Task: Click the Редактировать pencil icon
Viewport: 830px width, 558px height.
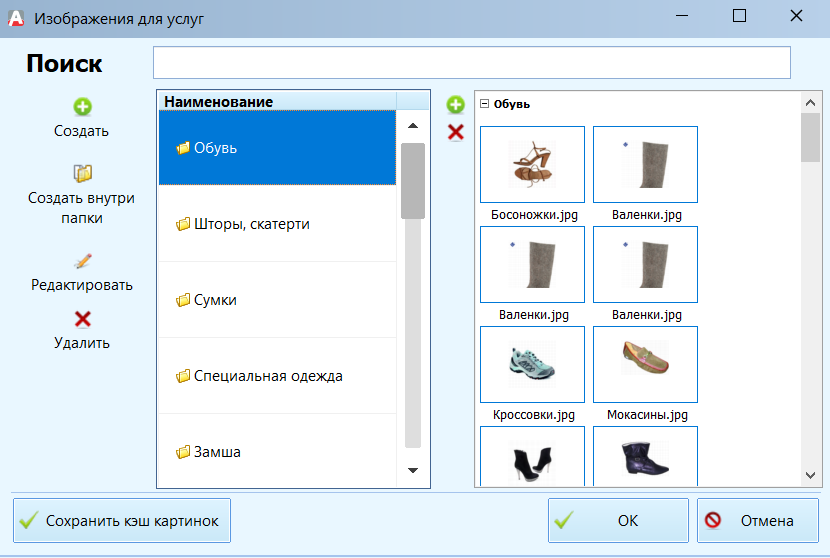Action: point(83,261)
